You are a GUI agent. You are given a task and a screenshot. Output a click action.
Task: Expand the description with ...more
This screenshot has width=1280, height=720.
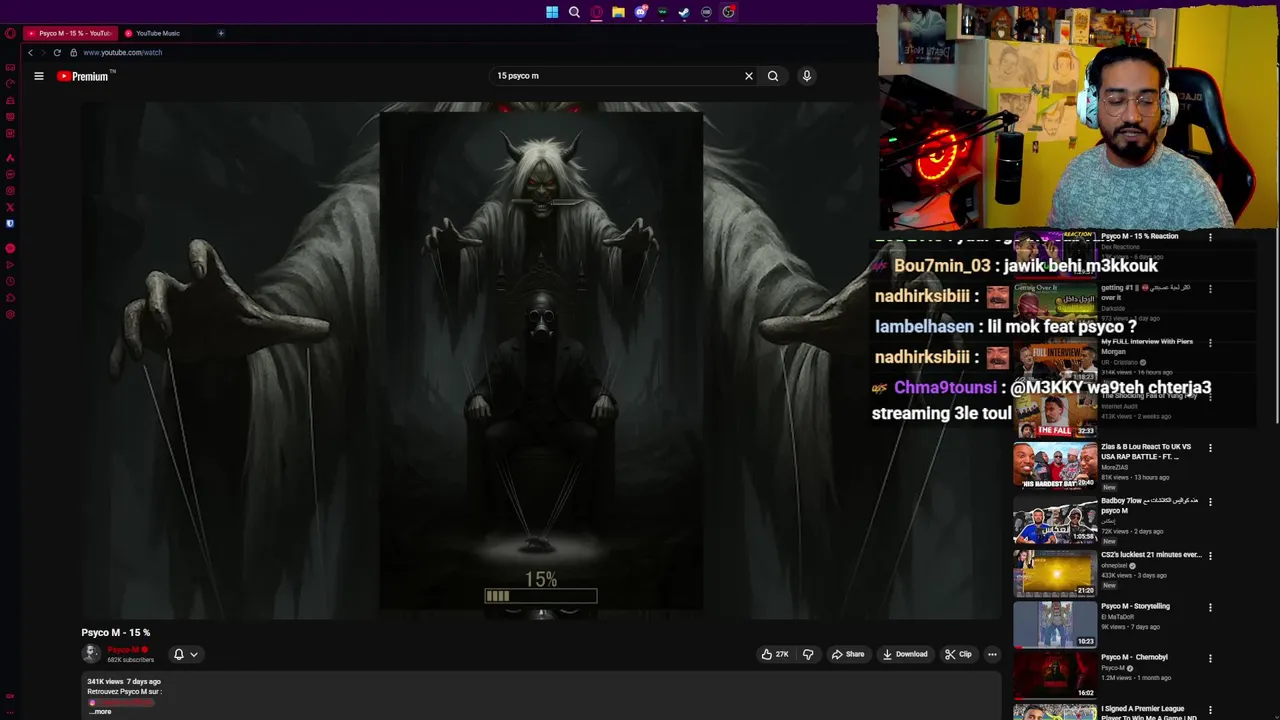(101, 711)
